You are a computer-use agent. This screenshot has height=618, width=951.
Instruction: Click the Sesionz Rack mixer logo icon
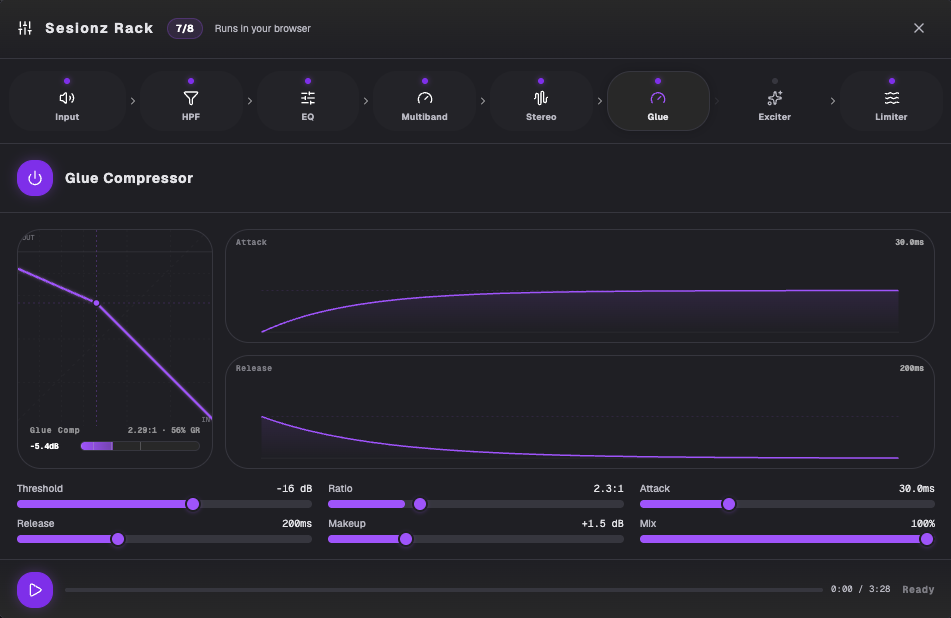pyautogui.click(x=25, y=28)
